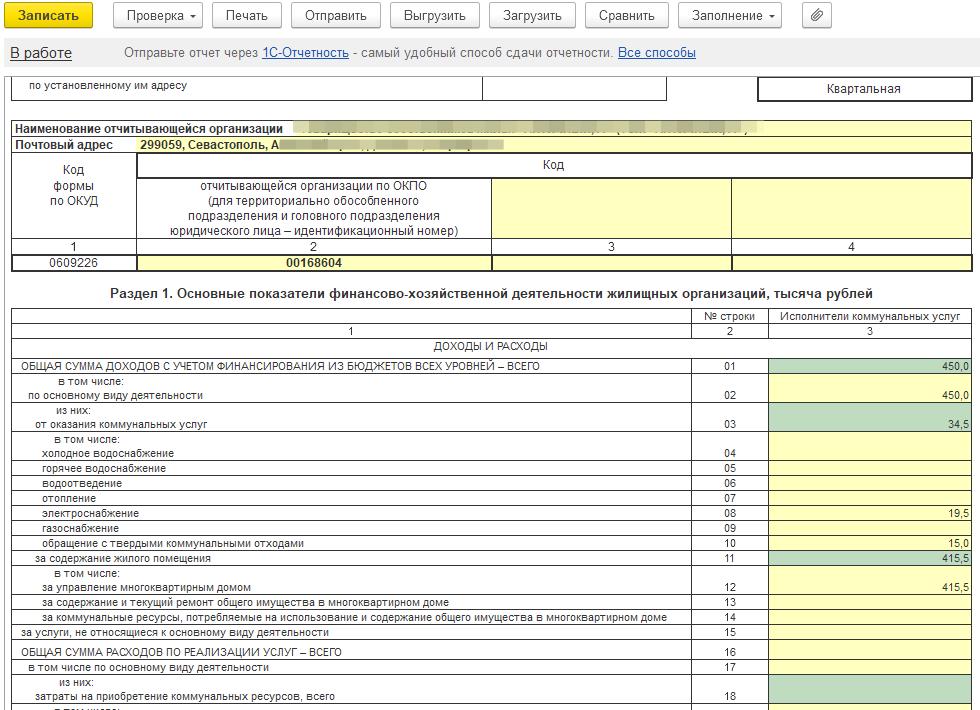Click the label электроснабжение
Screen dimensions: 980x710
tap(90, 513)
